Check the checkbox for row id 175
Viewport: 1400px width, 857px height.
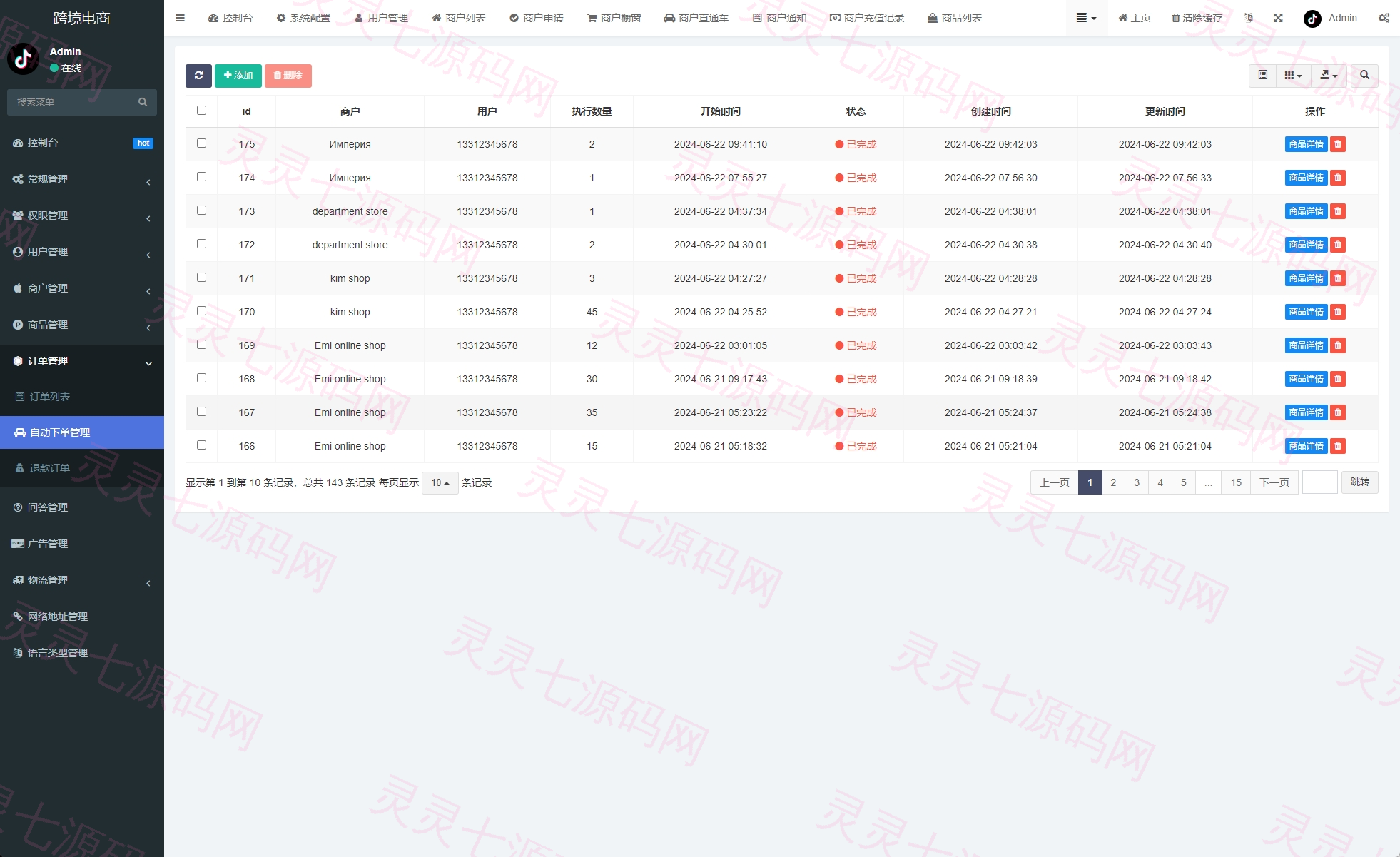pyautogui.click(x=201, y=143)
